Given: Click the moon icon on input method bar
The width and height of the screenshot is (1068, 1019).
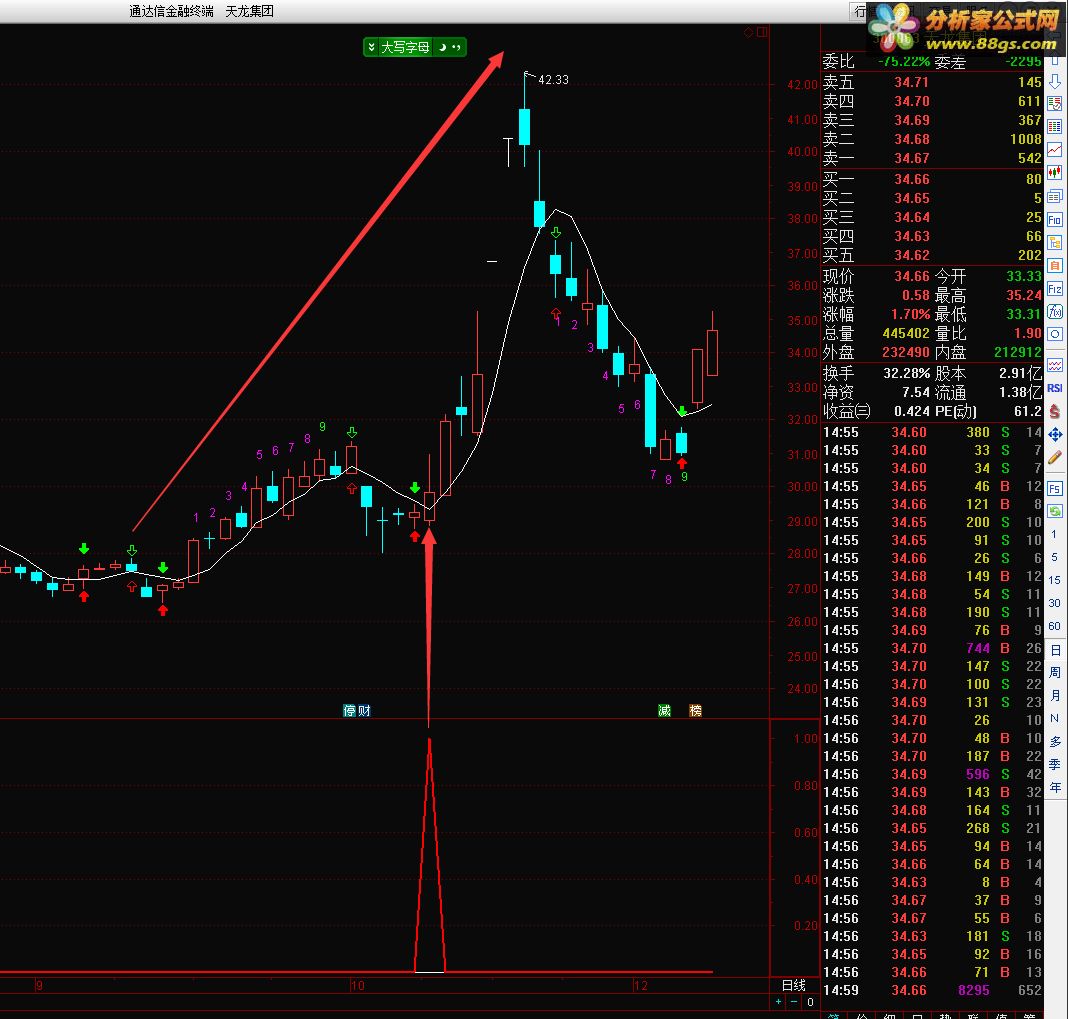Looking at the screenshot, I should coord(442,47).
